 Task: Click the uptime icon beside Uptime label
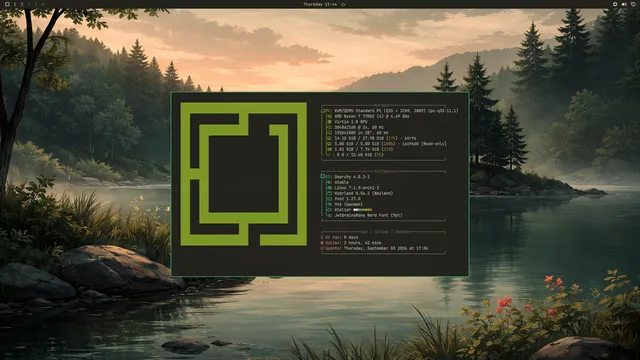(x=322, y=242)
